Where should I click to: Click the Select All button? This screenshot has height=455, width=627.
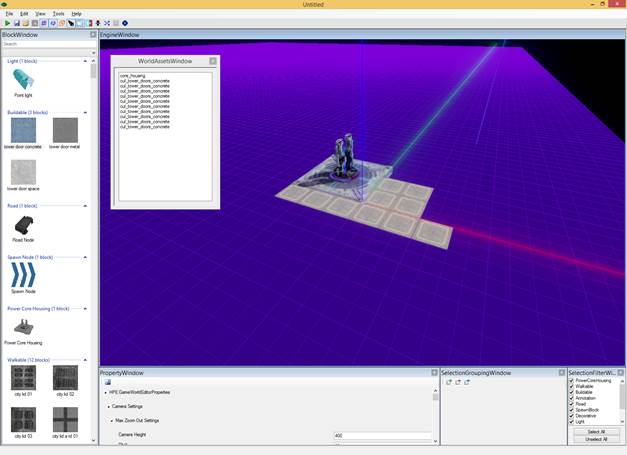click(x=596, y=431)
